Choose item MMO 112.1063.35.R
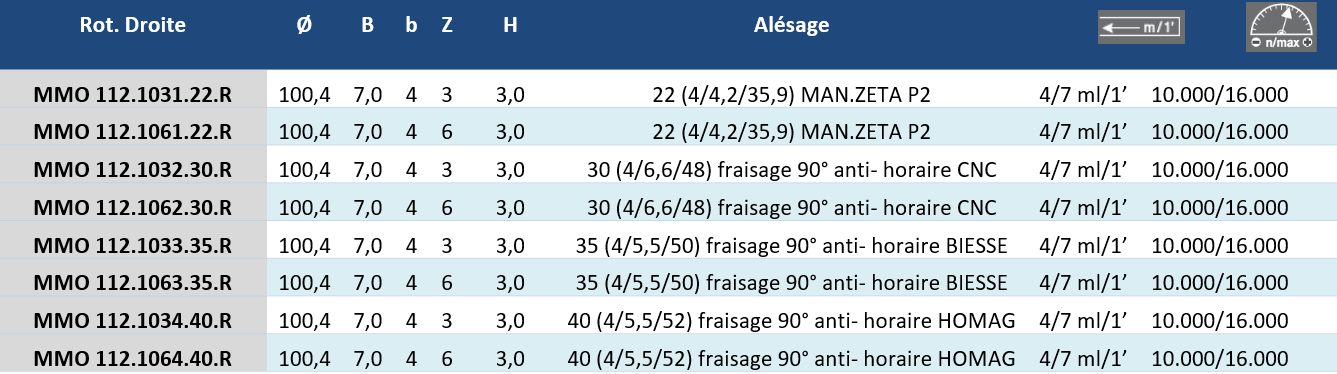1337x374 pixels. pyautogui.click(x=133, y=284)
